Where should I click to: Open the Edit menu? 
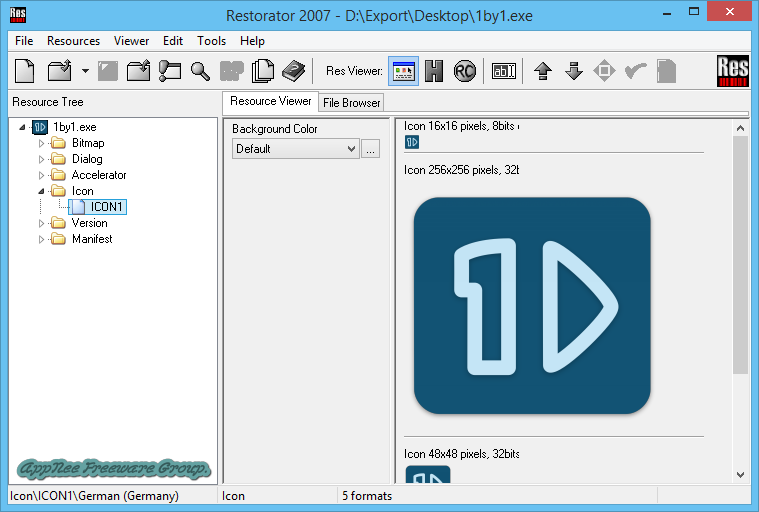coord(173,41)
